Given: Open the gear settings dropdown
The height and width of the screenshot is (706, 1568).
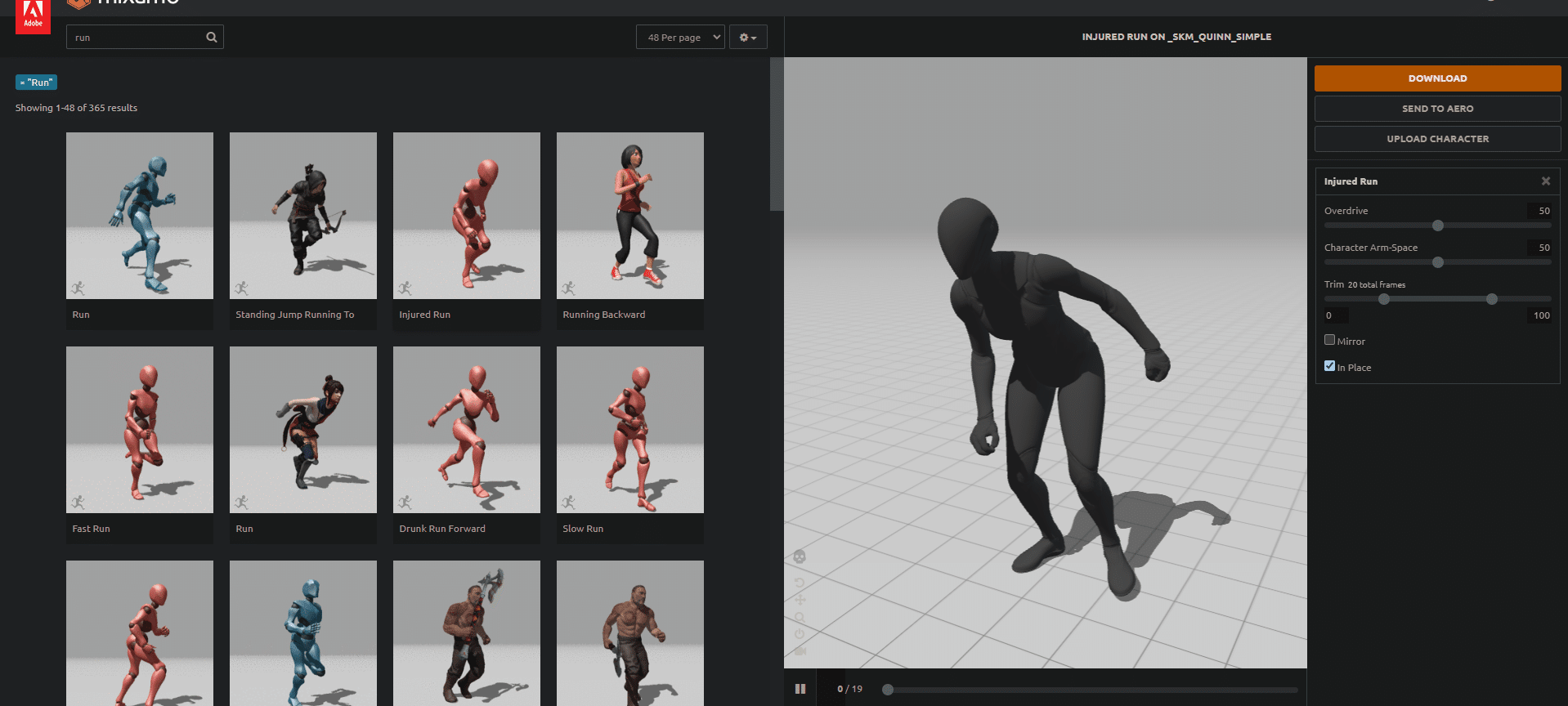Looking at the screenshot, I should [748, 37].
